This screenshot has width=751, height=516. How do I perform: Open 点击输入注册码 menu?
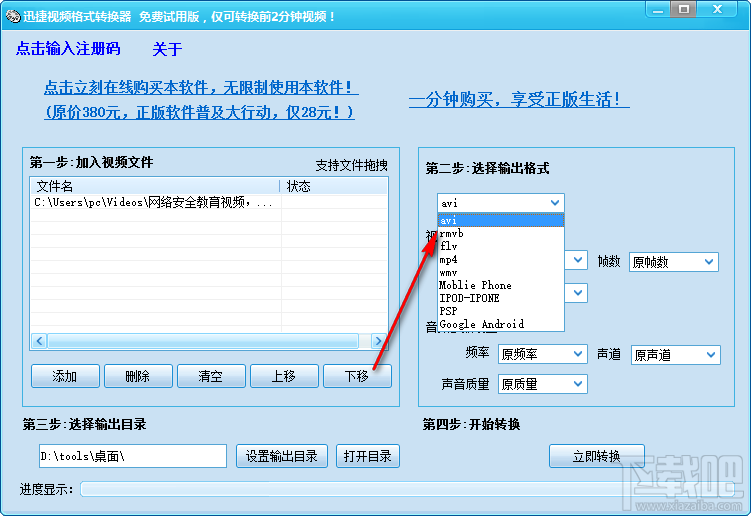coord(68,48)
